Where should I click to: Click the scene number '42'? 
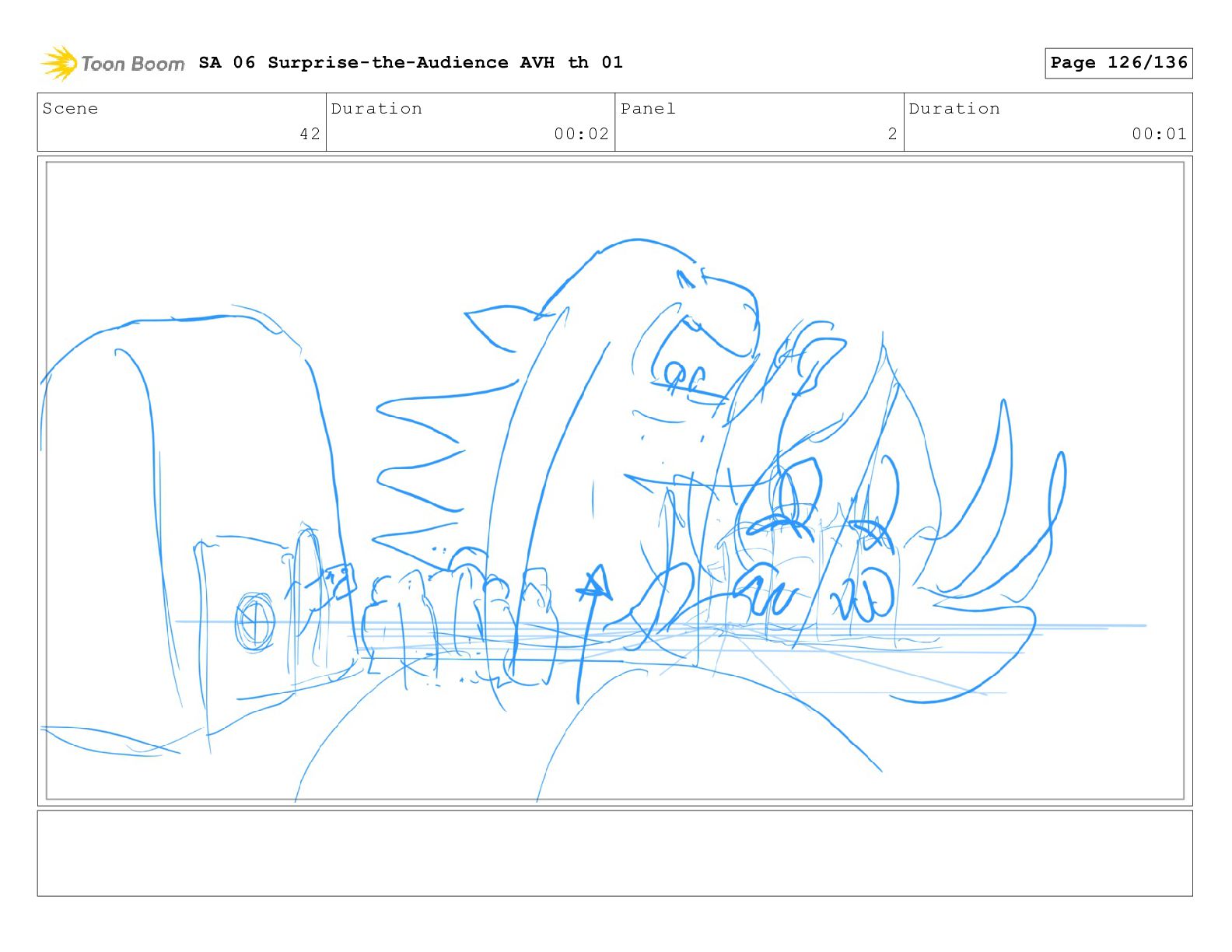(x=310, y=134)
